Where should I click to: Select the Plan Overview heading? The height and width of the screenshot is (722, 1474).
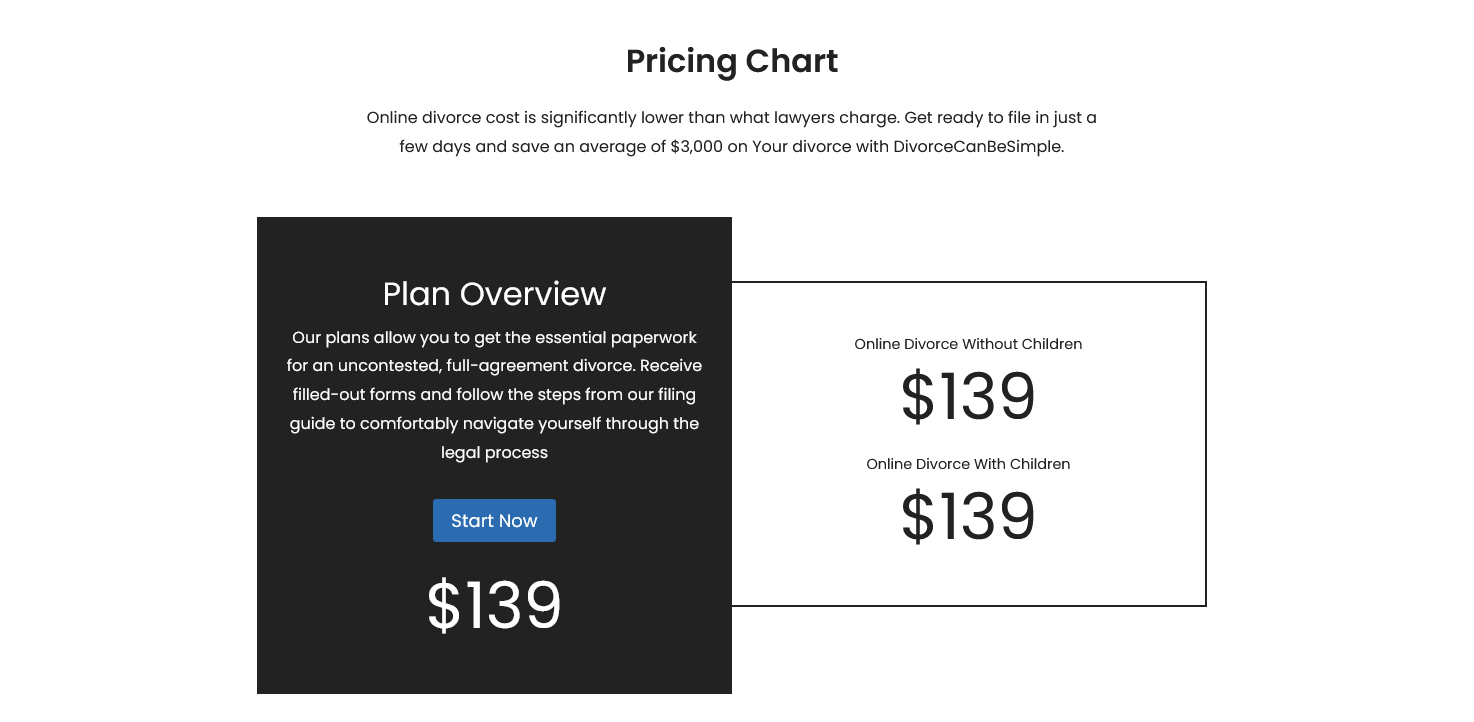coord(494,294)
